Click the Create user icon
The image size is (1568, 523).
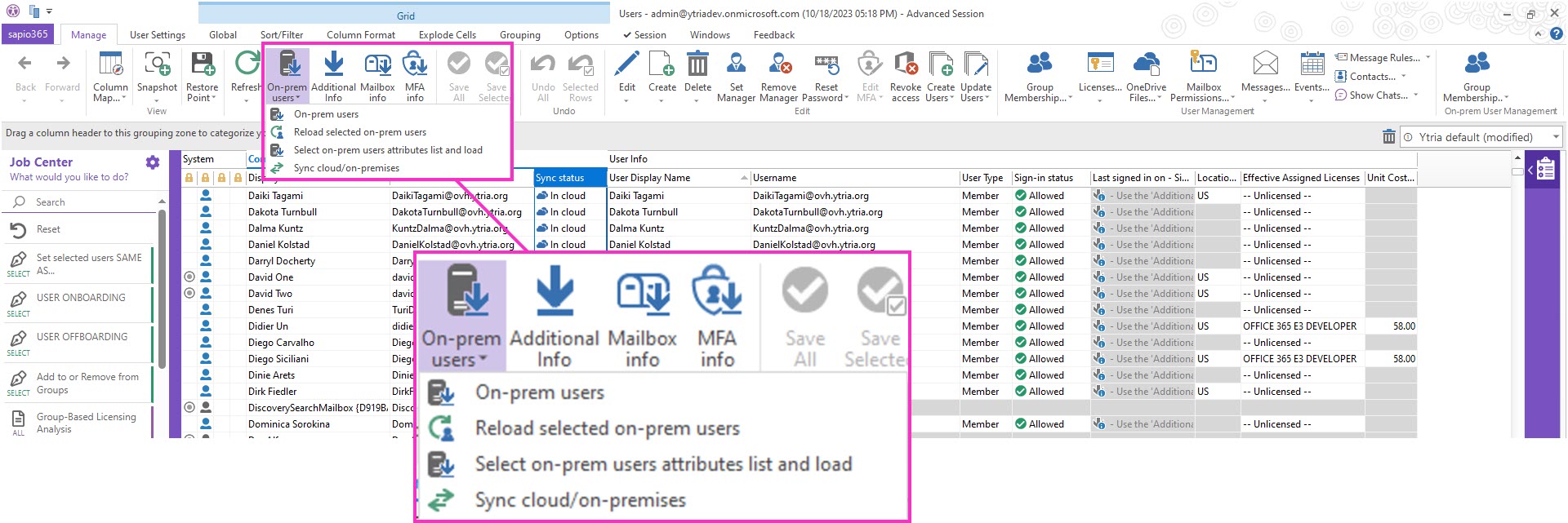click(x=661, y=64)
